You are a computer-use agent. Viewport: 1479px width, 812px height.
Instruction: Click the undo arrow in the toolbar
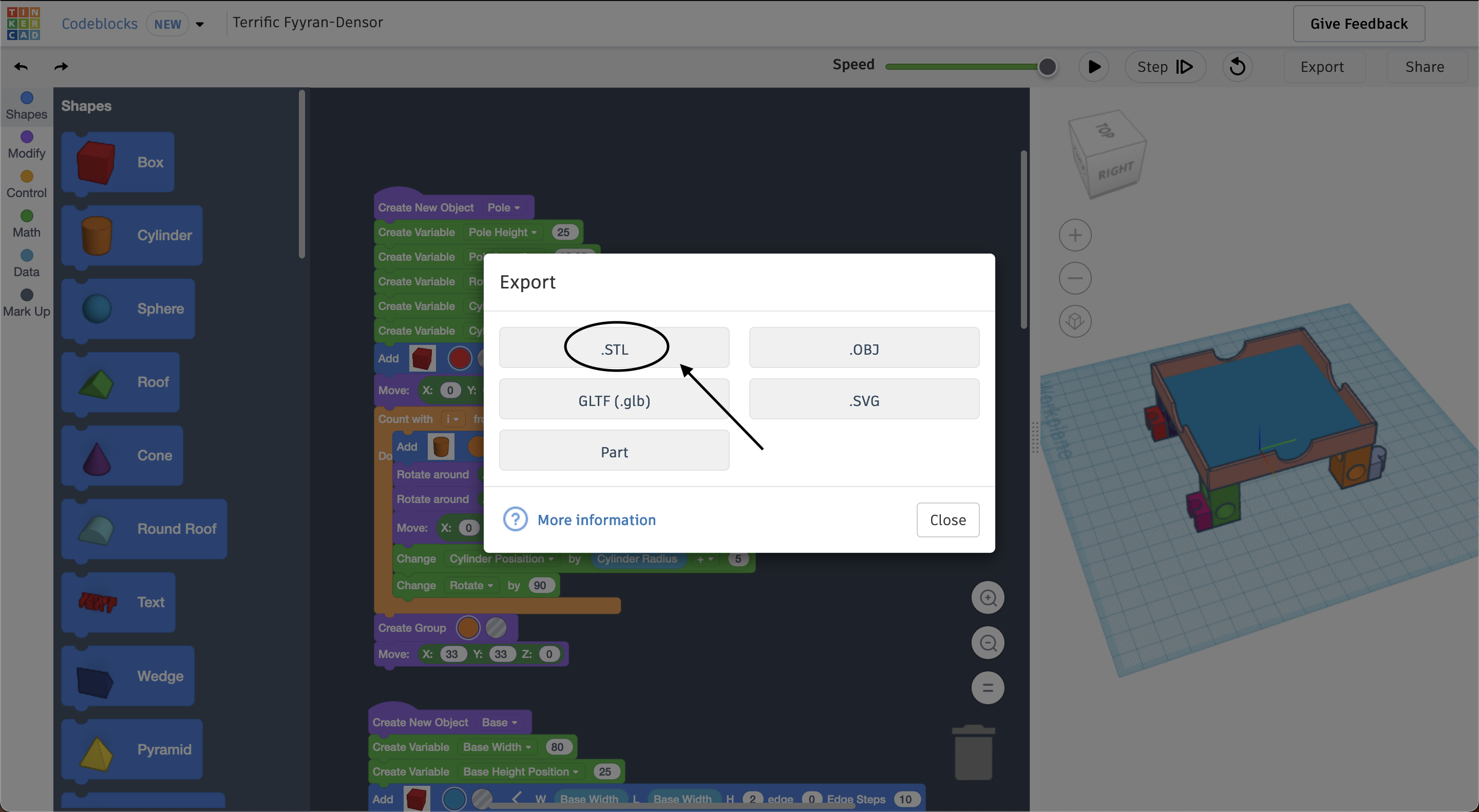[x=21, y=66]
